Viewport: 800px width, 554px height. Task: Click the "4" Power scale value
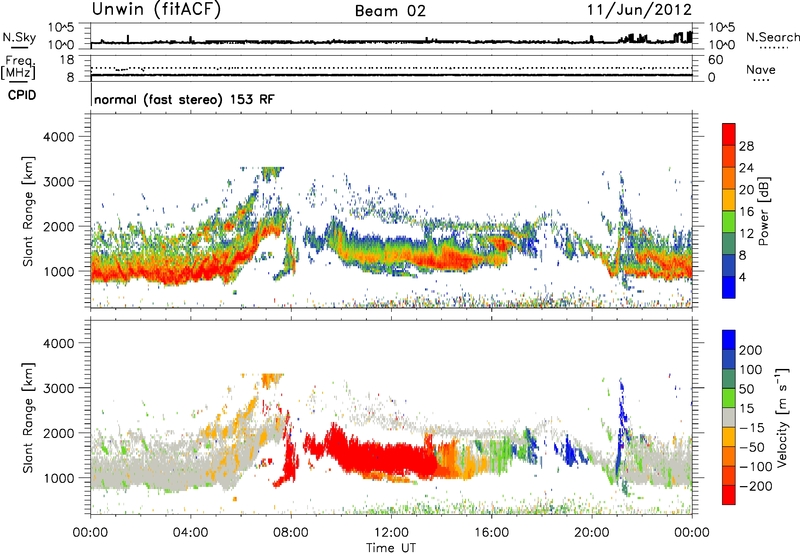(x=742, y=277)
